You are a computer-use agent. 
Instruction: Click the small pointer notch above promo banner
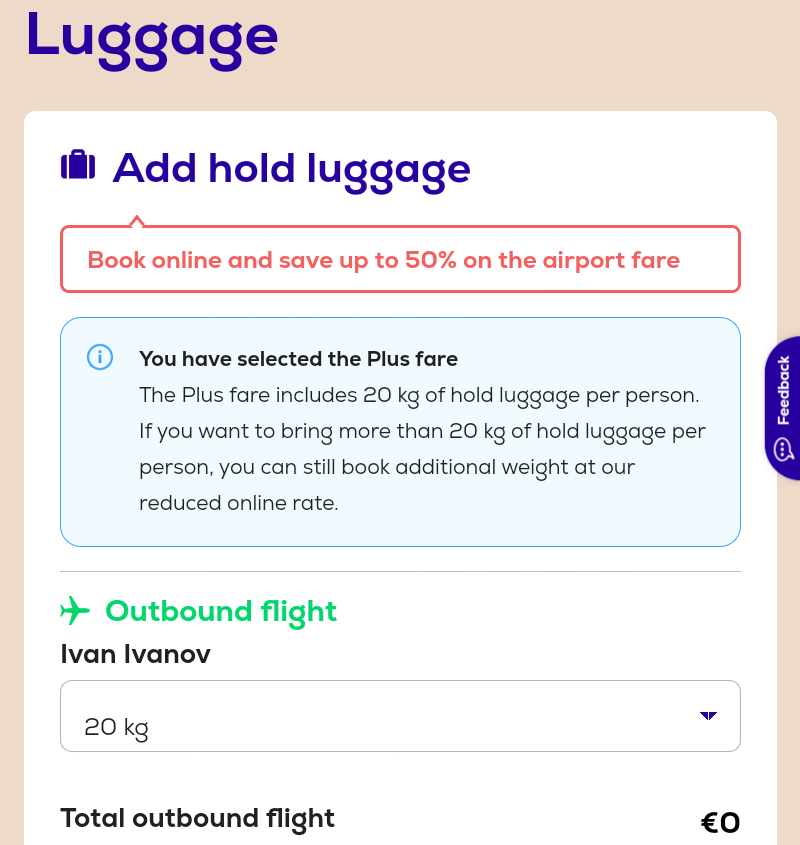(137, 221)
